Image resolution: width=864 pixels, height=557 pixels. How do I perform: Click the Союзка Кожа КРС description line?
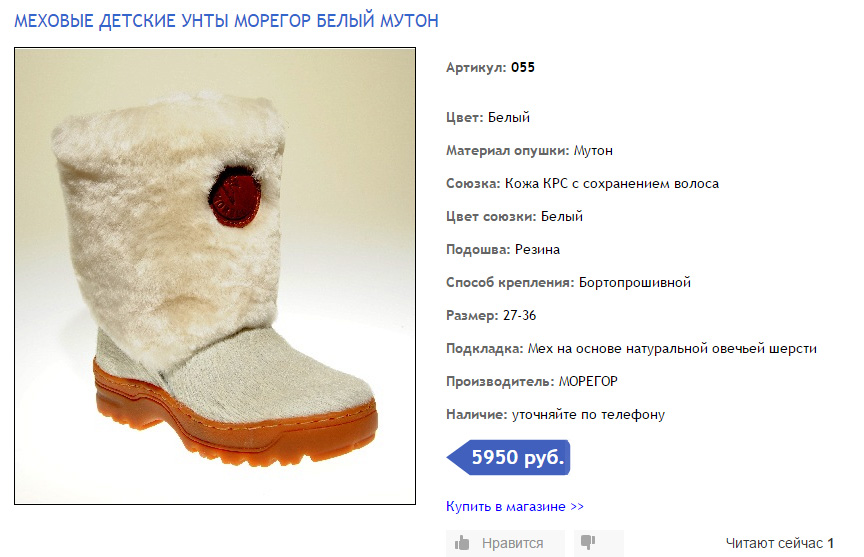pyautogui.click(x=582, y=183)
